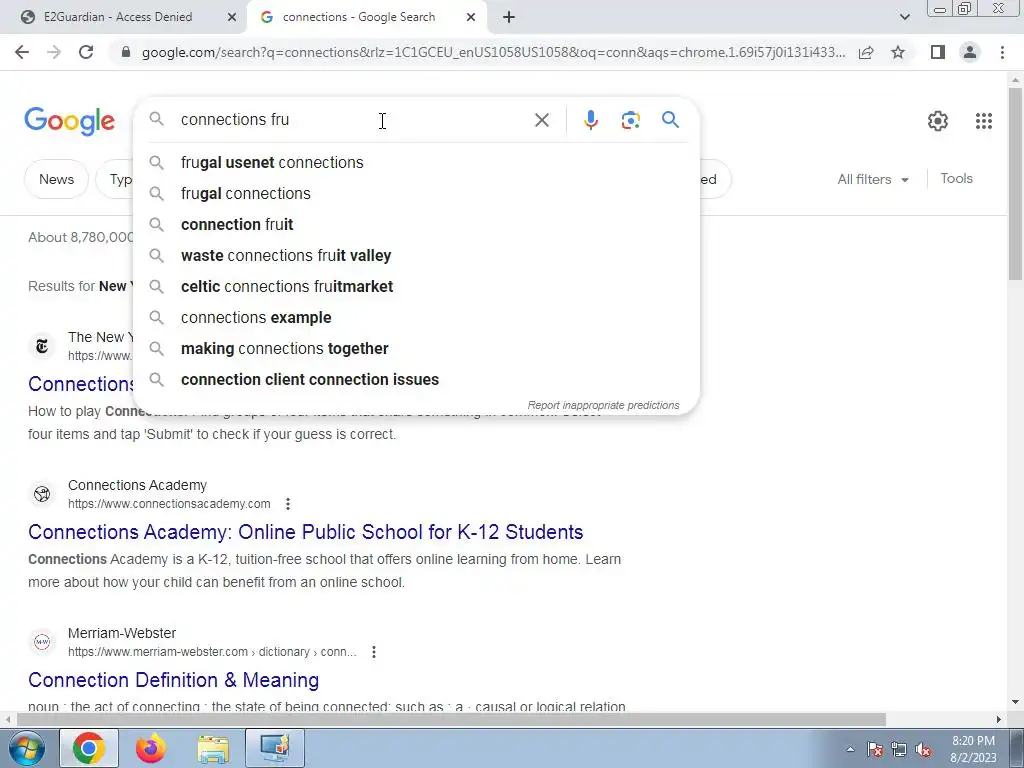1024x768 pixels.
Task: Start a voice search with the microphone
Action: pyautogui.click(x=590, y=120)
